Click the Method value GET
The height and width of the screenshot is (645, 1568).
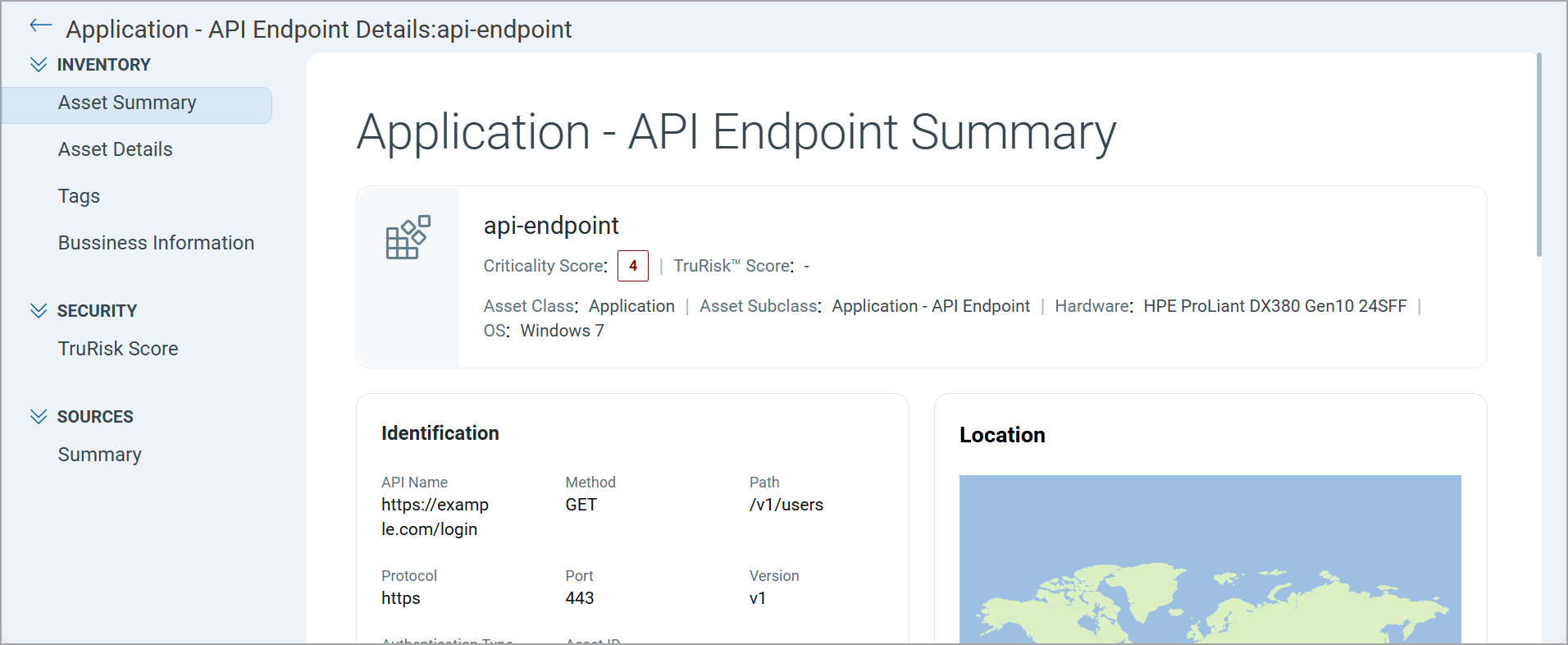coord(581,505)
